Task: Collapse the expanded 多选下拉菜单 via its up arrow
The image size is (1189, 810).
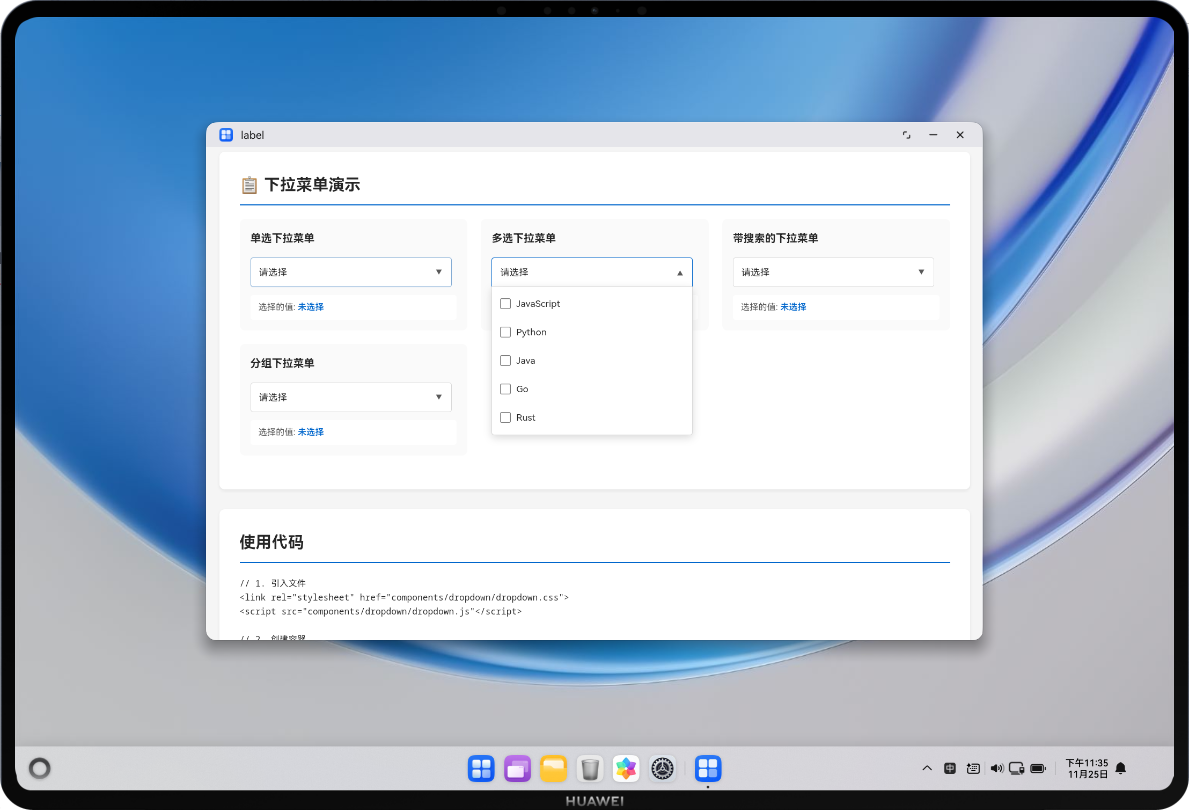Action: (x=680, y=271)
